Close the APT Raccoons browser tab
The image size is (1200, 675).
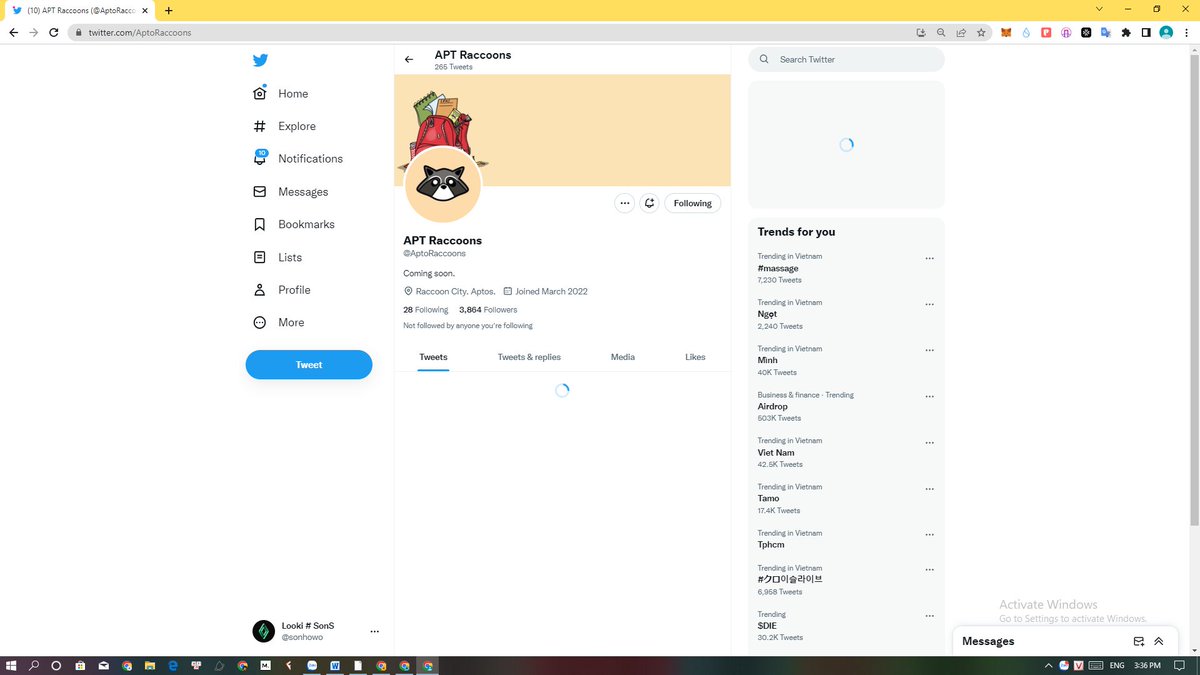(143, 10)
